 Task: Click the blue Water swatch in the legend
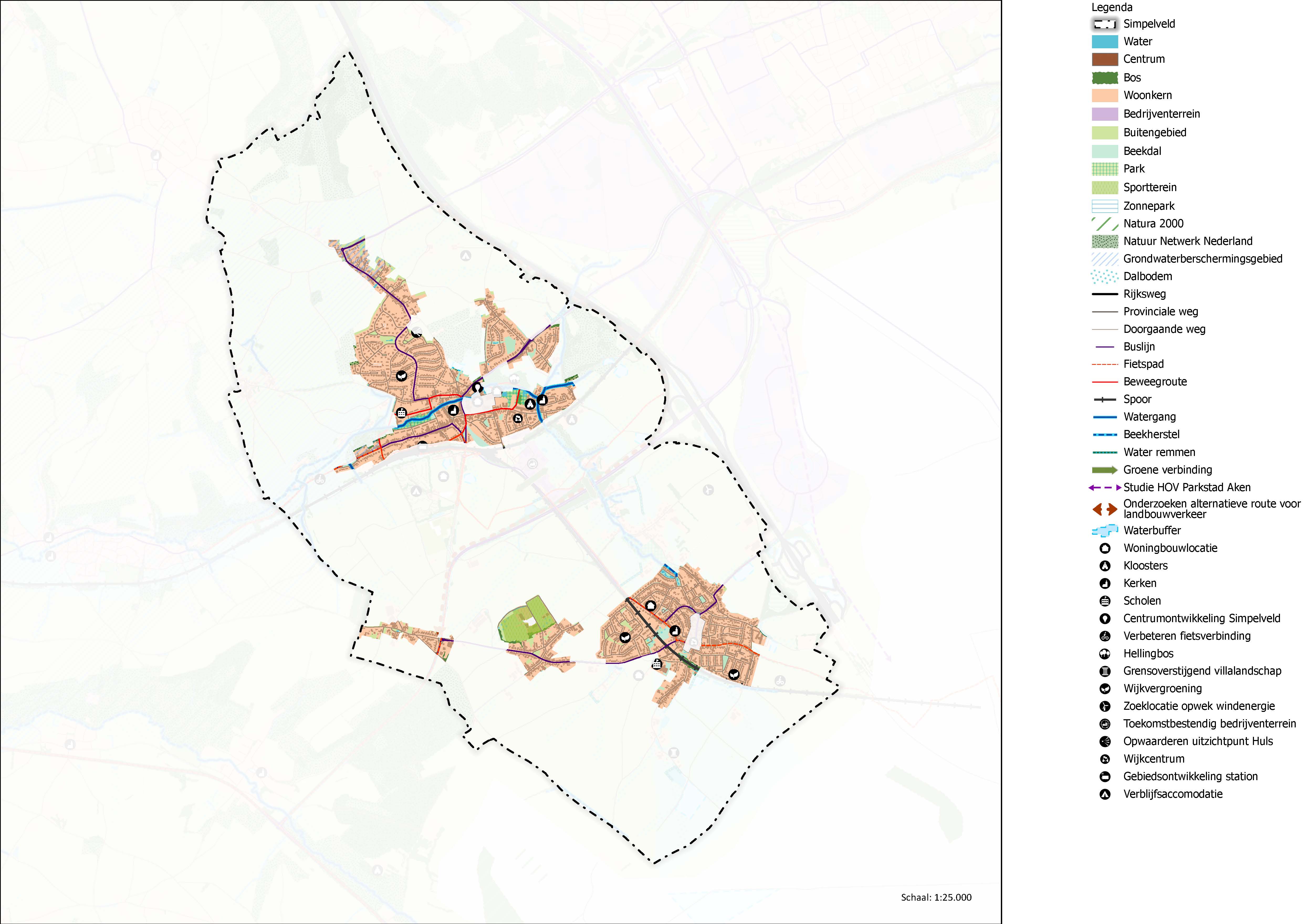(1105, 41)
